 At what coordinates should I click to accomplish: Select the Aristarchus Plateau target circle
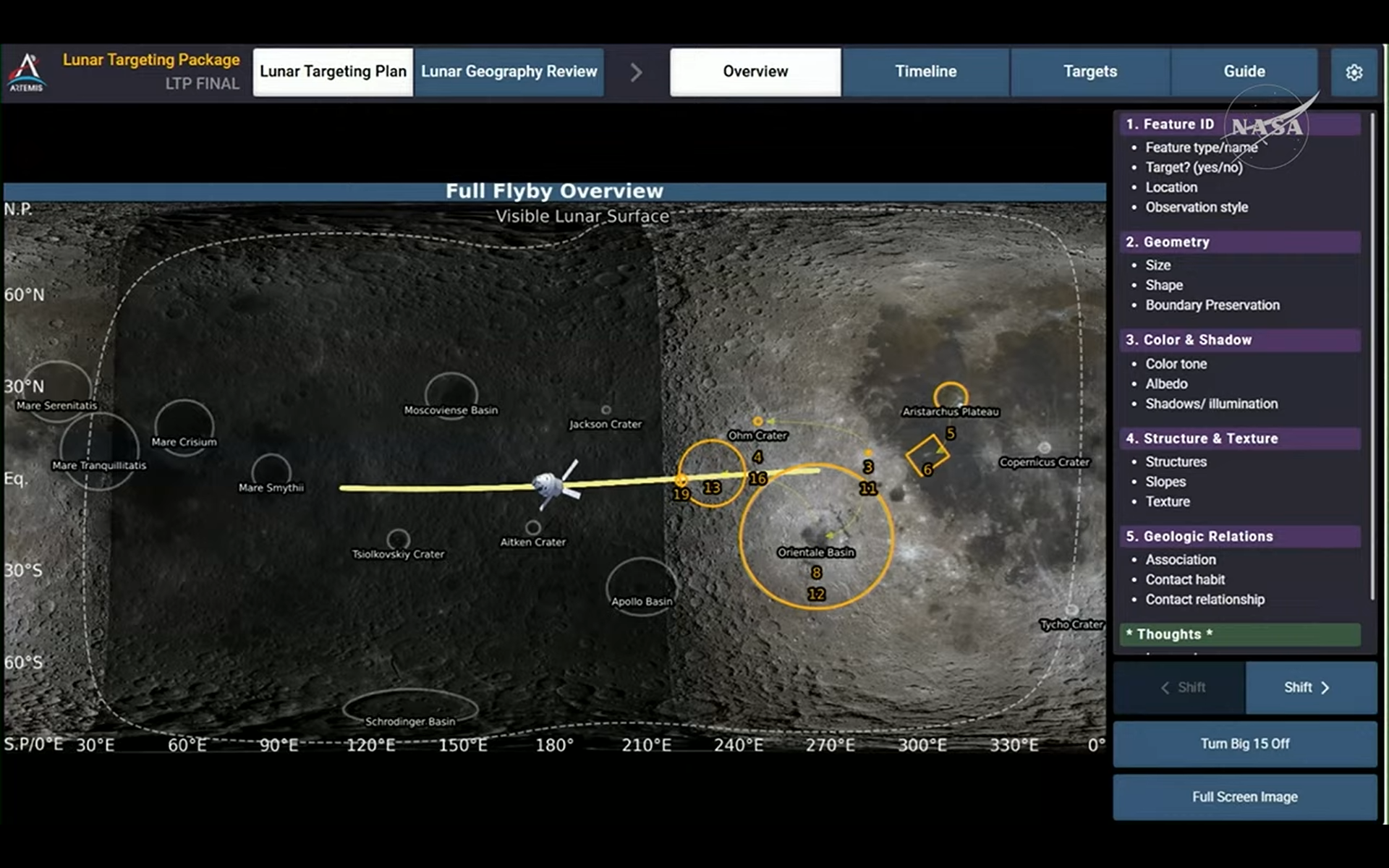(x=951, y=396)
